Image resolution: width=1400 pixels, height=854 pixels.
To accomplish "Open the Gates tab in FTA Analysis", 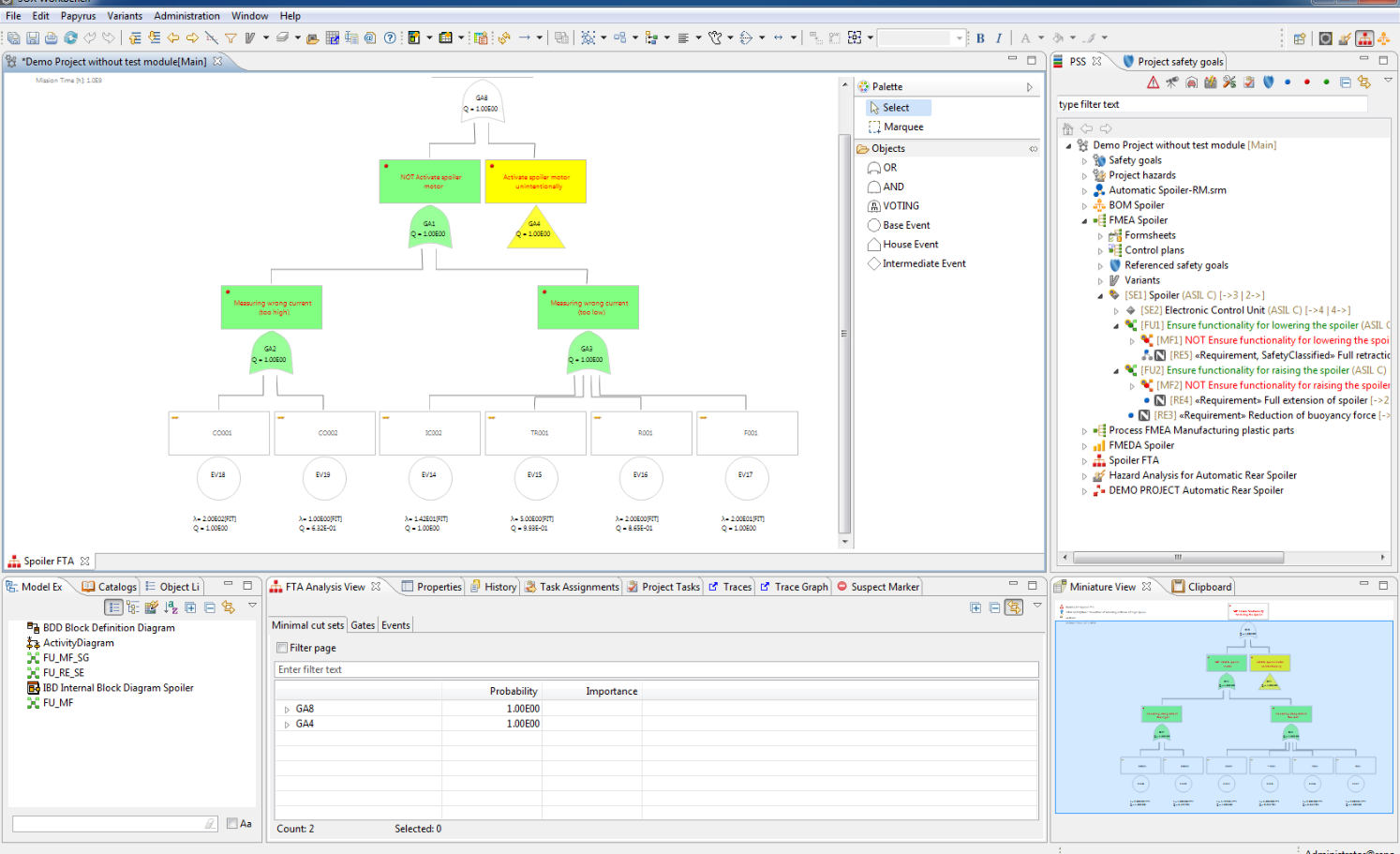I will coord(363,625).
